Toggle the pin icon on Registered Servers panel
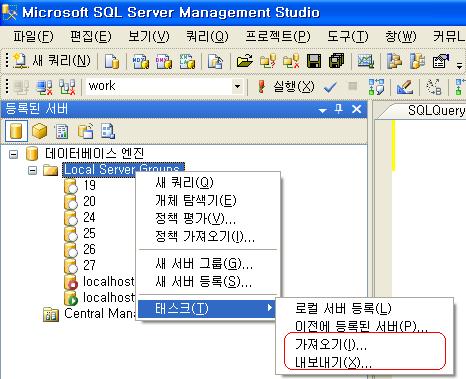466x379 pixels. [339, 109]
